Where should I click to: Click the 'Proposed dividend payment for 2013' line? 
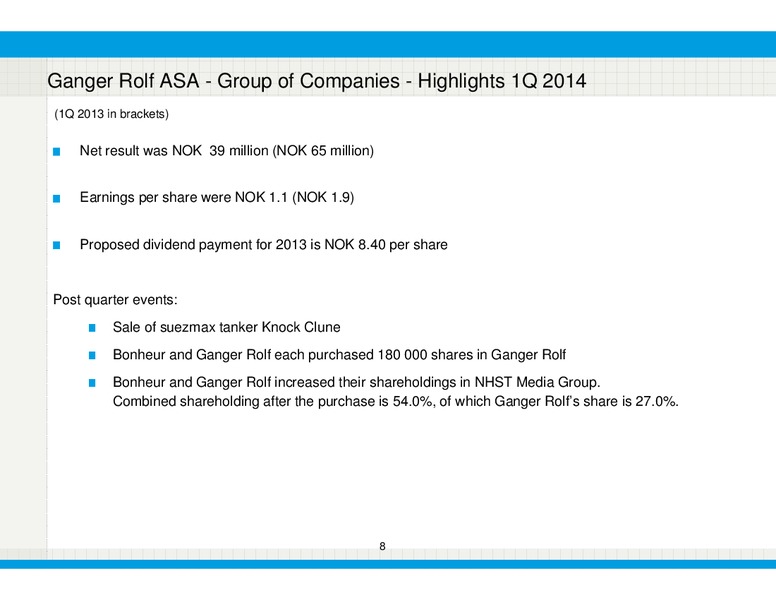263,245
